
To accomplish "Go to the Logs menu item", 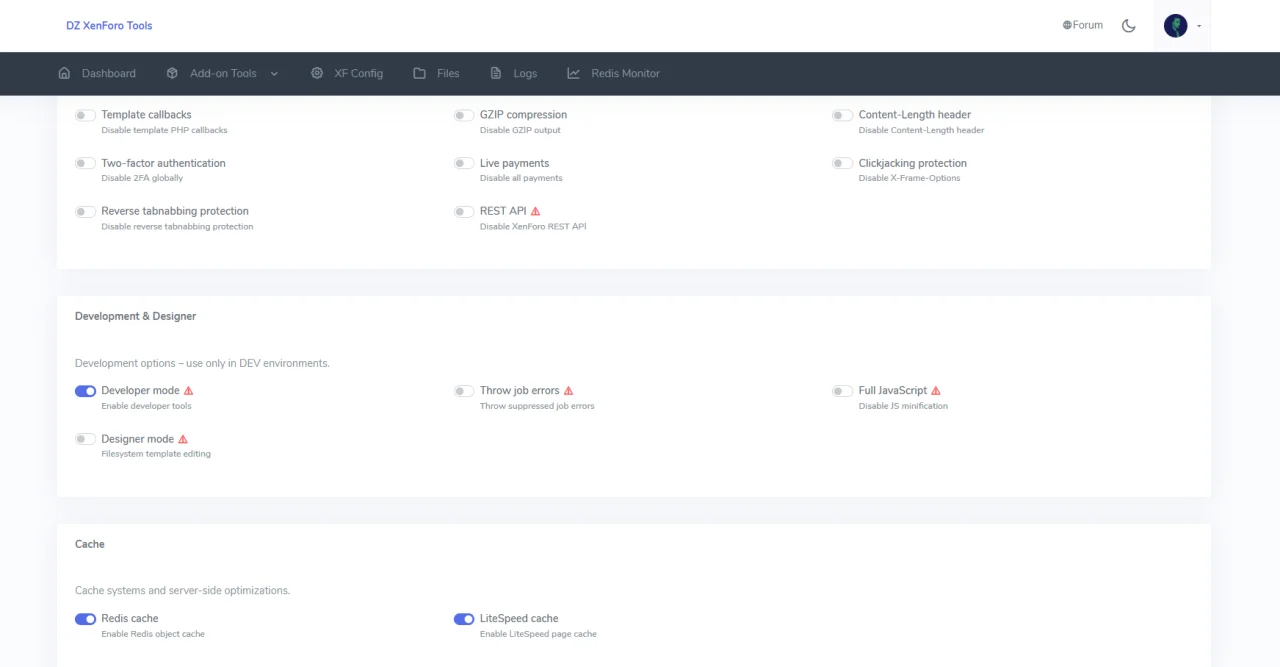I will click(525, 73).
